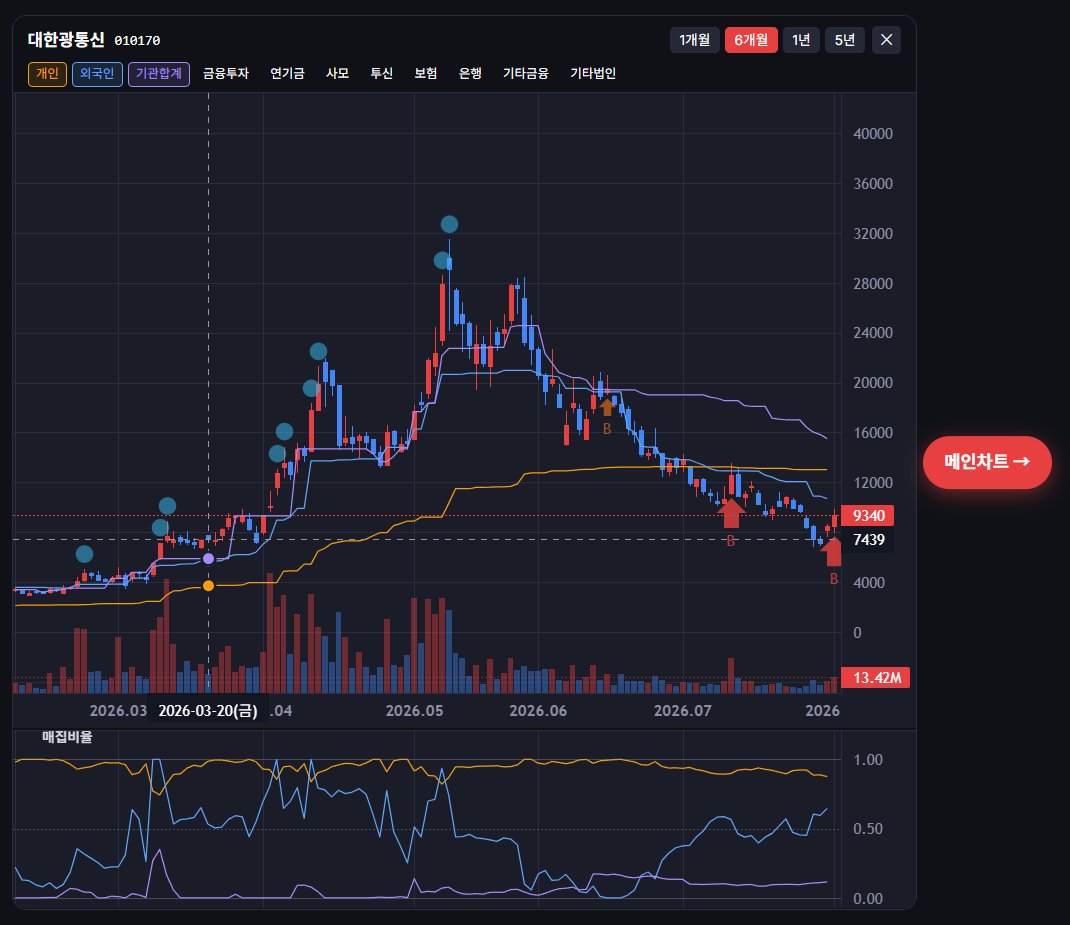Viewport: 1070px width, 925px height.
Task: Click the 1.00 ratio axis label
Action: (x=868, y=760)
